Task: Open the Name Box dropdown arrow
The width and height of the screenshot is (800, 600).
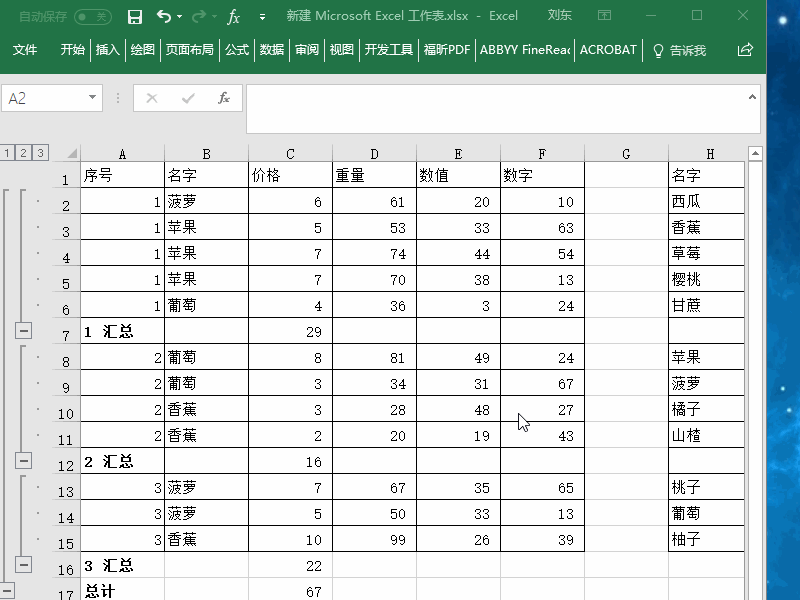Action: pos(92,97)
